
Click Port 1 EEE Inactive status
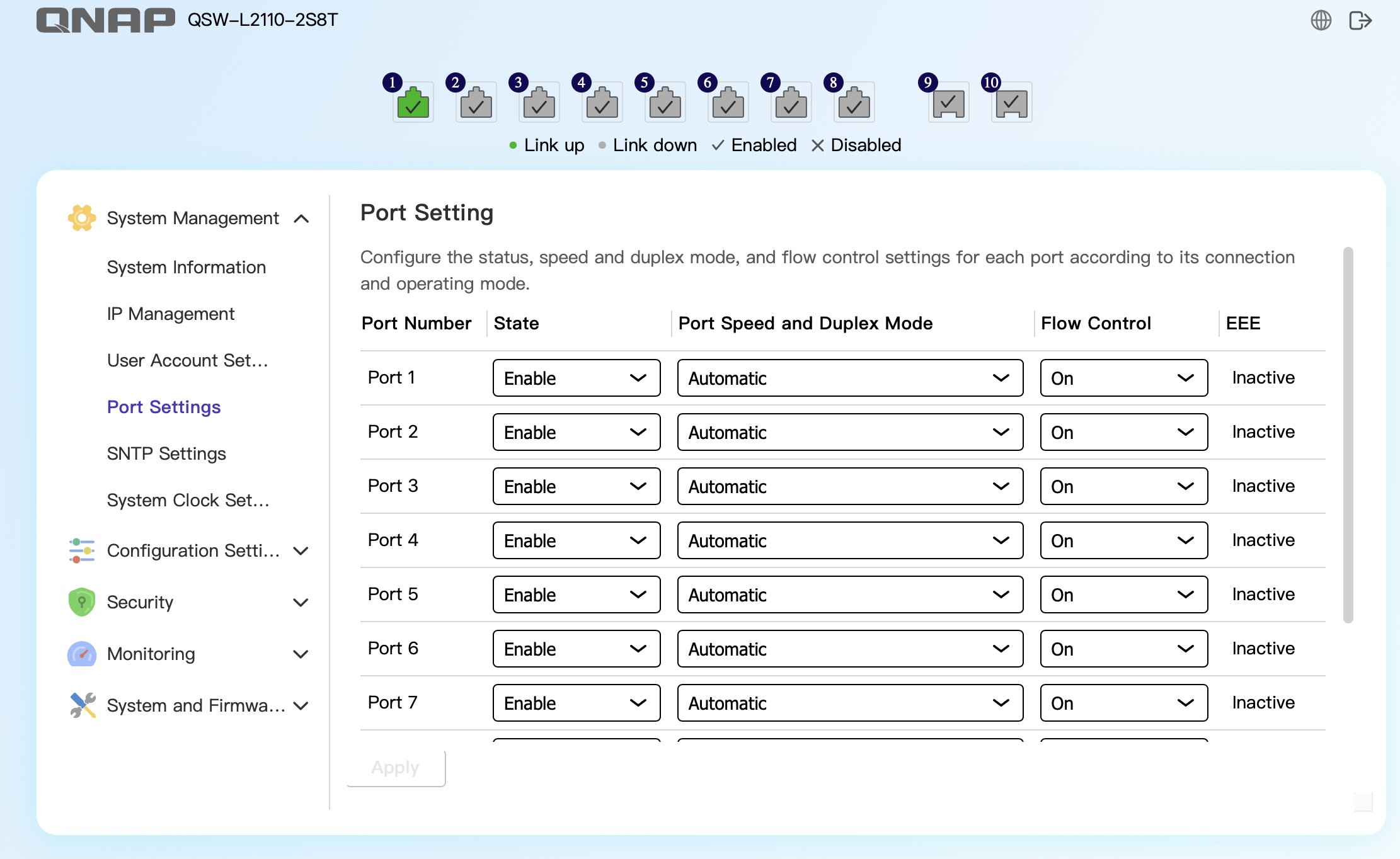(1263, 377)
